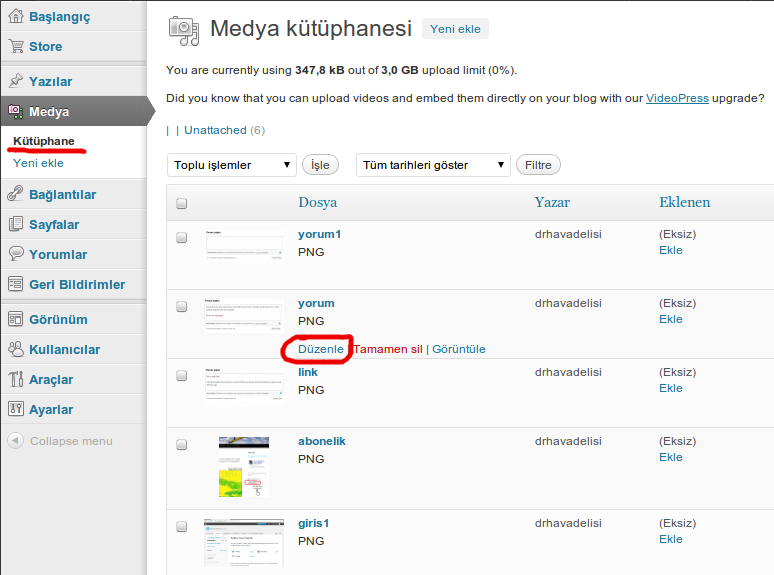Click the Başlangıç home icon in sidebar
774x575 pixels.
coord(15,17)
